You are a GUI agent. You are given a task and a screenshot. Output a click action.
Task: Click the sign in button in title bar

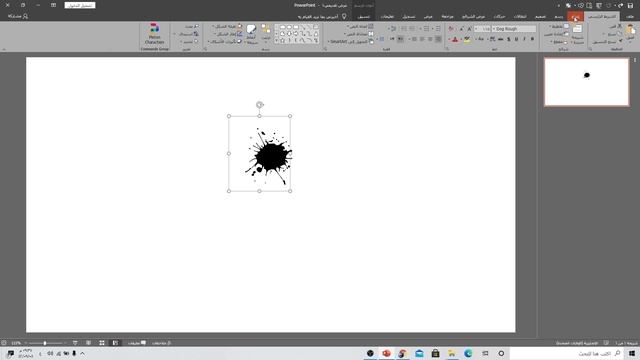(80, 5)
